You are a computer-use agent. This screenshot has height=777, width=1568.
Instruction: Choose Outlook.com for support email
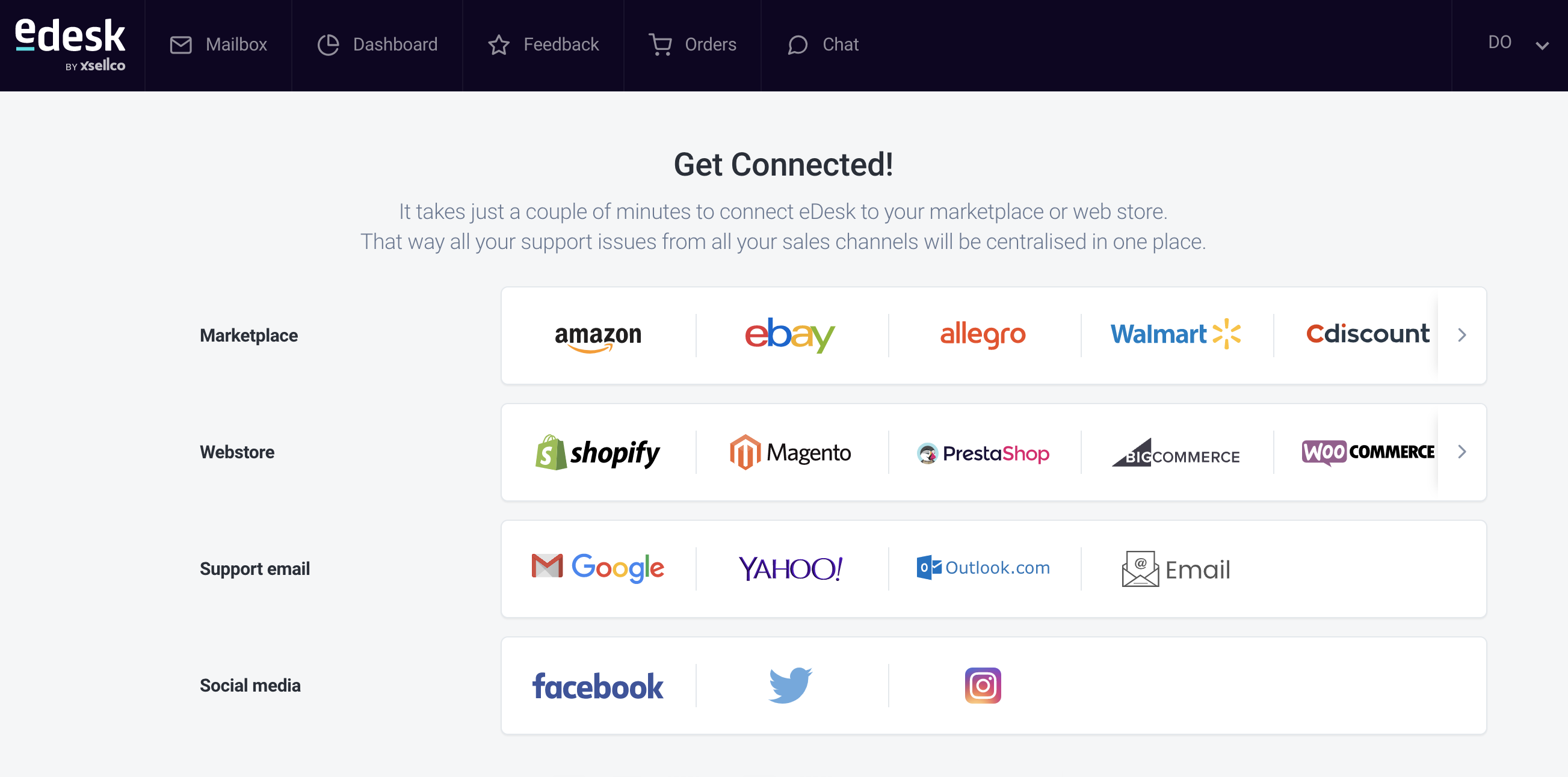click(983, 568)
